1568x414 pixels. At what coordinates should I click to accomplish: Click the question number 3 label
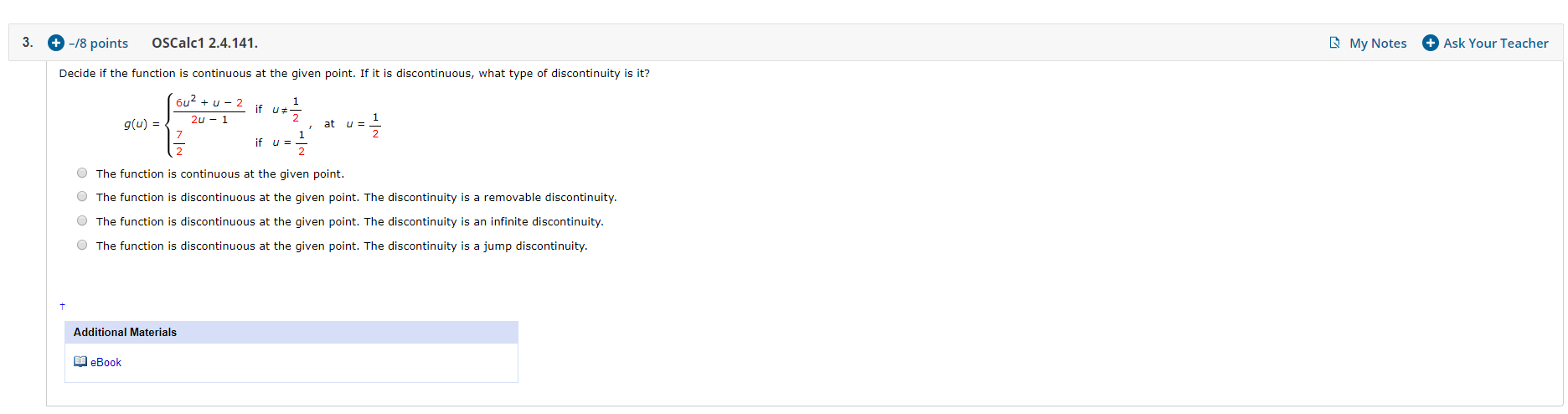click(28, 43)
